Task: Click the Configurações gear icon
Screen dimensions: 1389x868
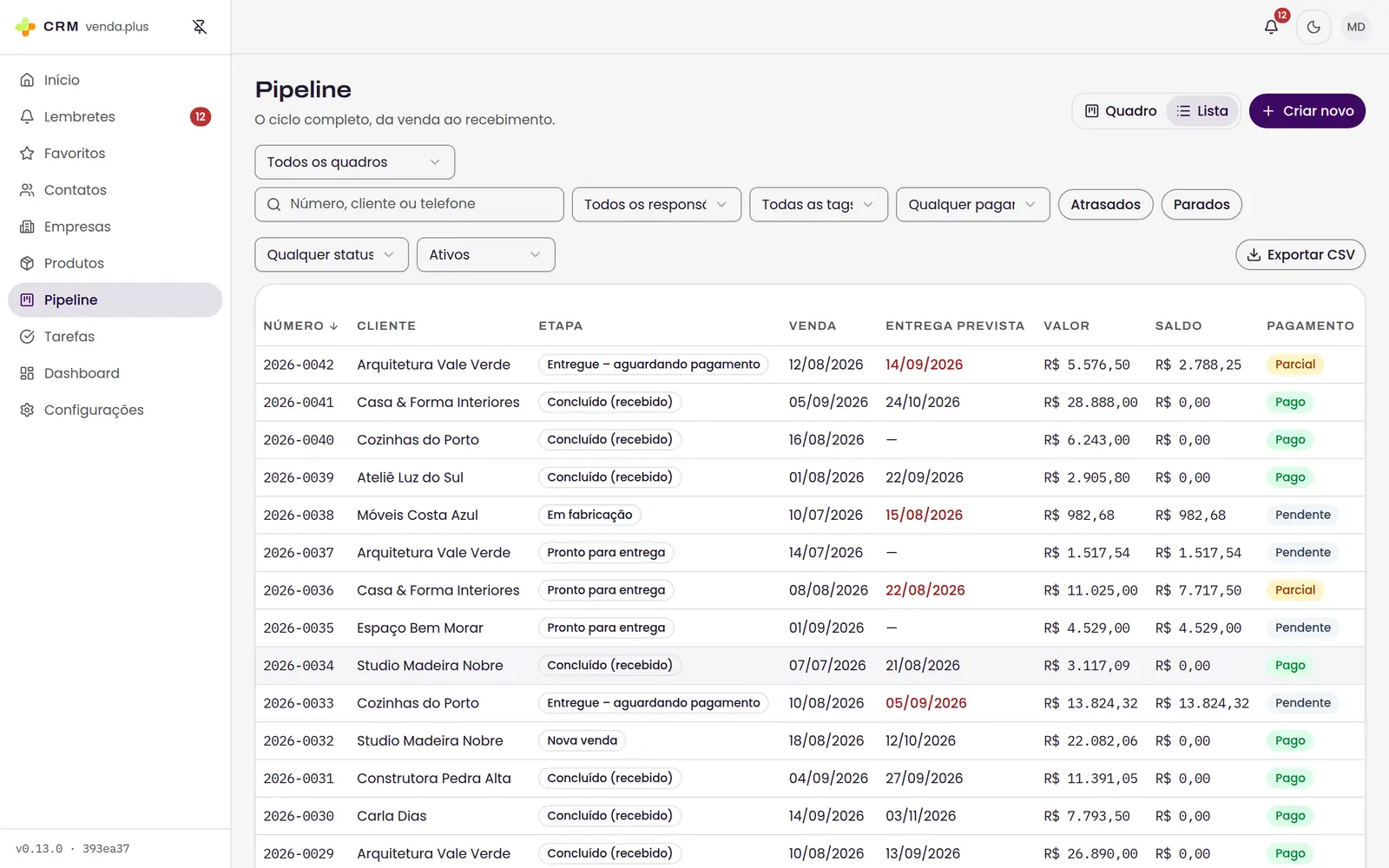Action: coord(27,410)
